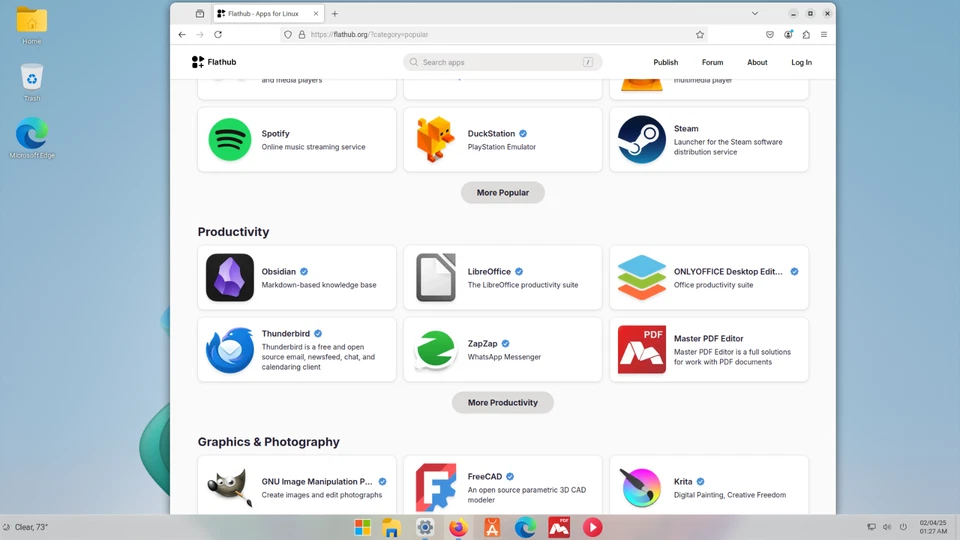Open the Spotify app title link
Screen dimensions: 960x540
click(276, 133)
